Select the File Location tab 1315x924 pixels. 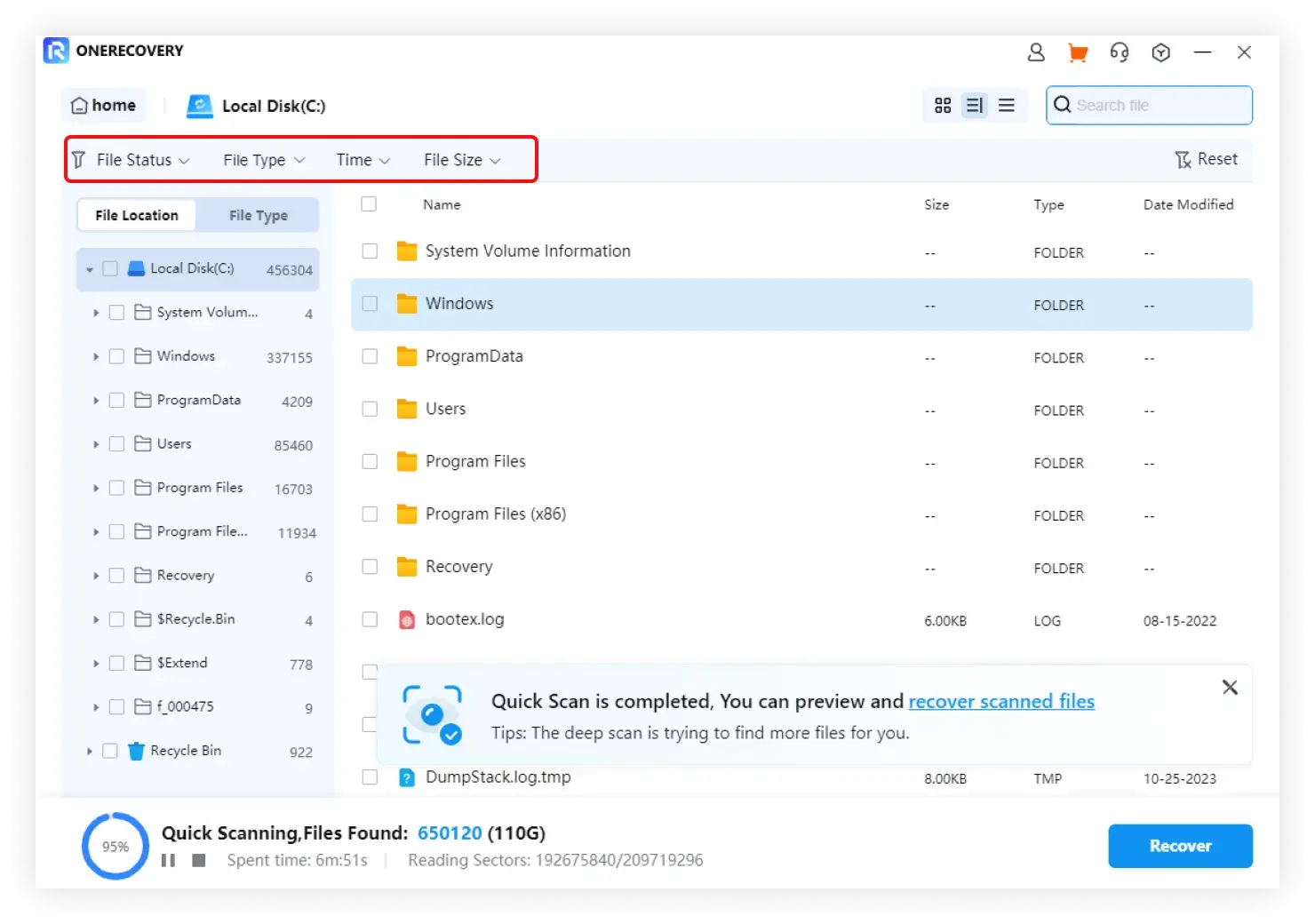point(137,215)
